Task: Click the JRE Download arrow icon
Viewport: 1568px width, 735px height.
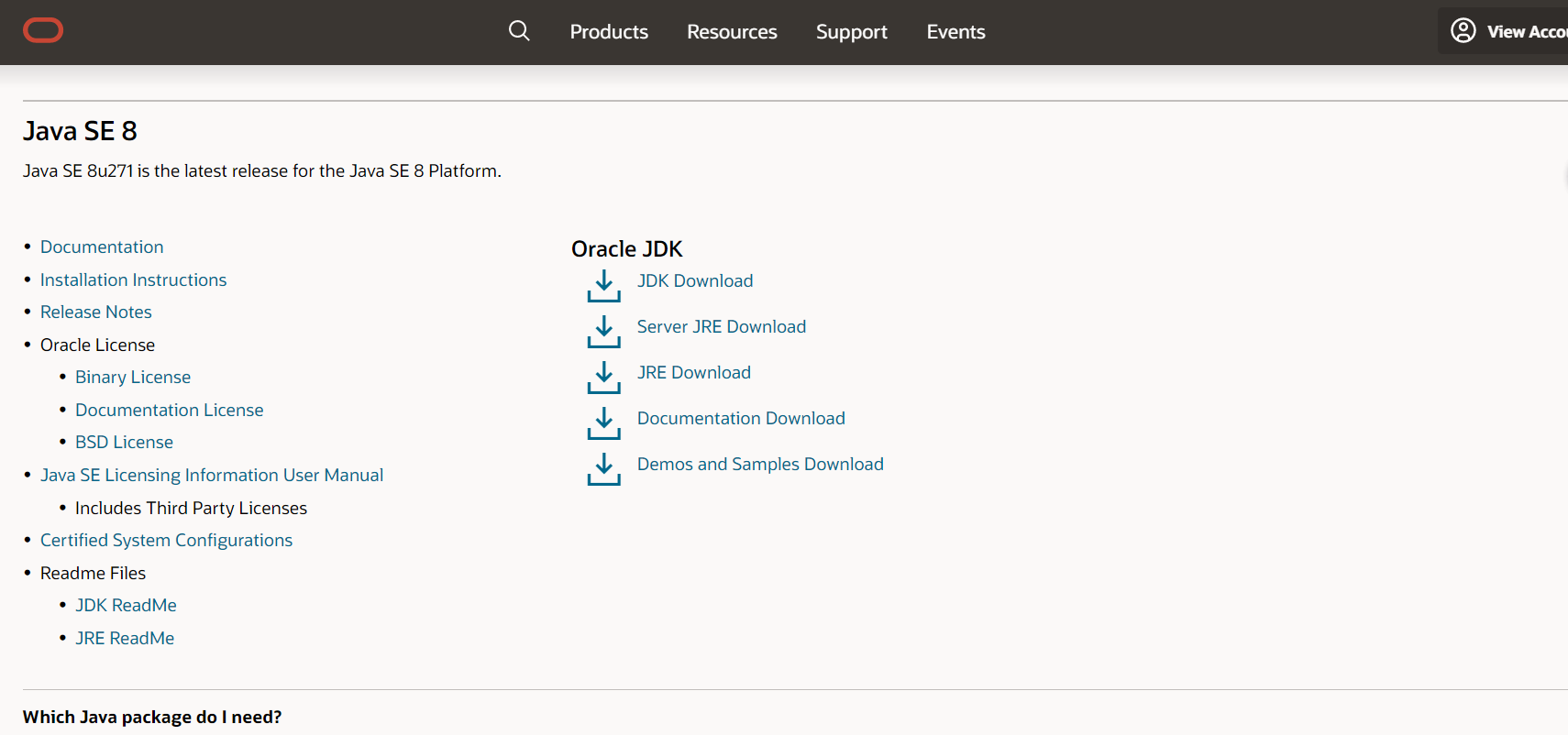Action: coord(603,378)
